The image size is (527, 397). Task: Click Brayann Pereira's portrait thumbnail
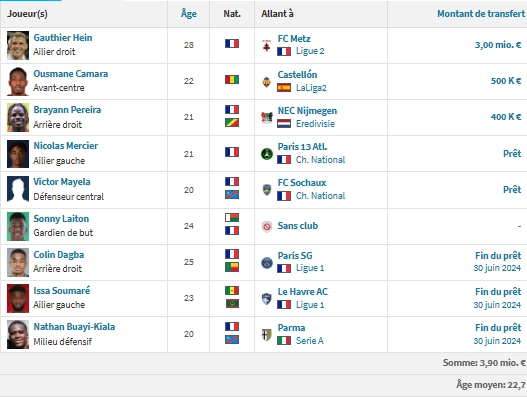tap(18, 117)
